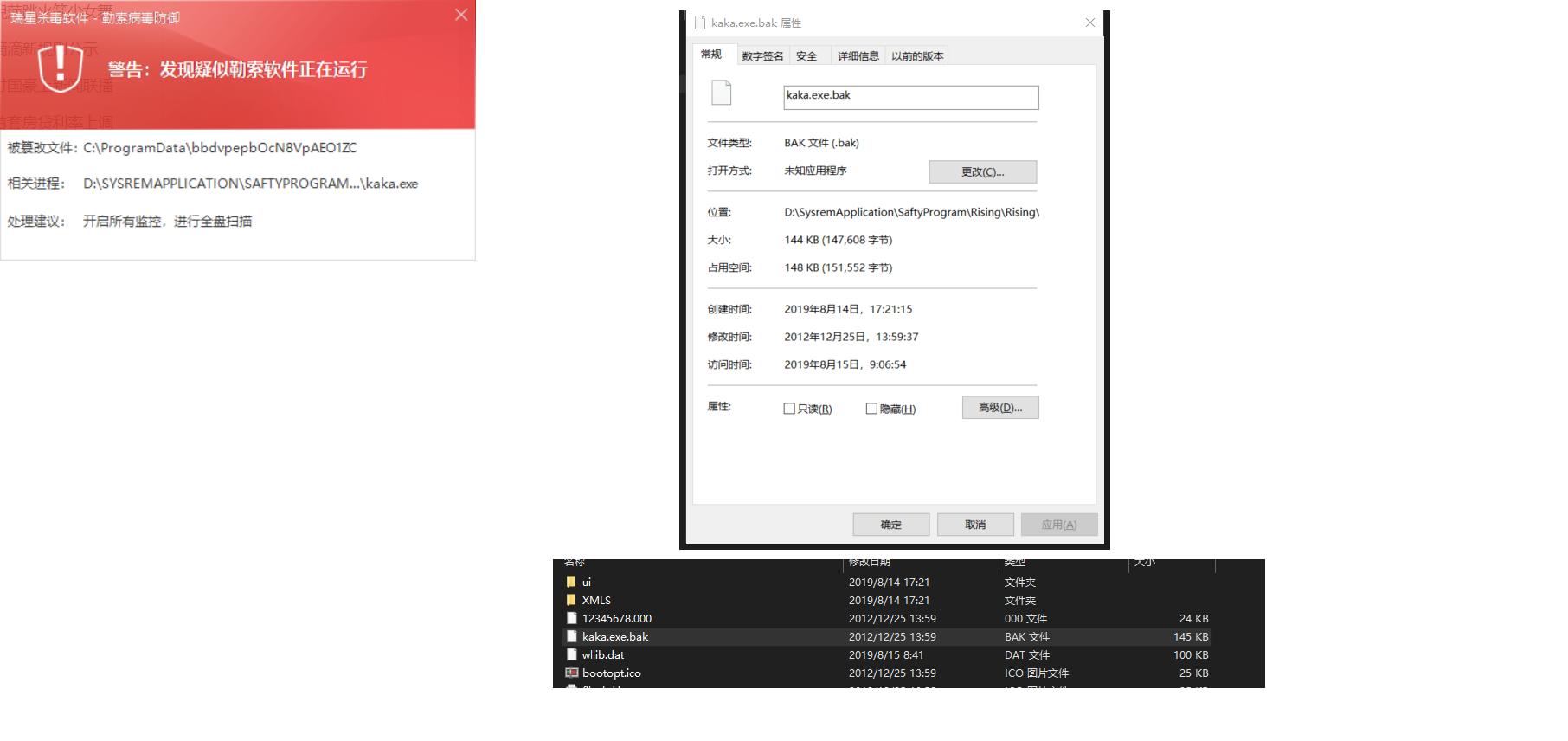Click the creation time 2019年8月14日，17:21:15
1568x741 pixels.
(x=848, y=309)
